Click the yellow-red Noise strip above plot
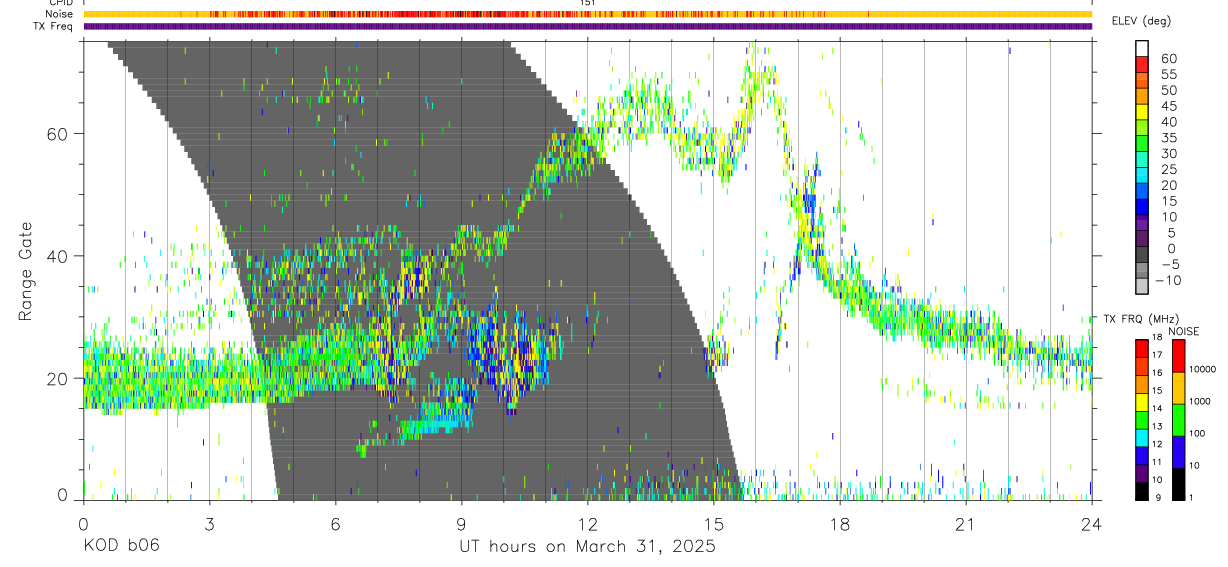1228x567 pixels. click(587, 14)
